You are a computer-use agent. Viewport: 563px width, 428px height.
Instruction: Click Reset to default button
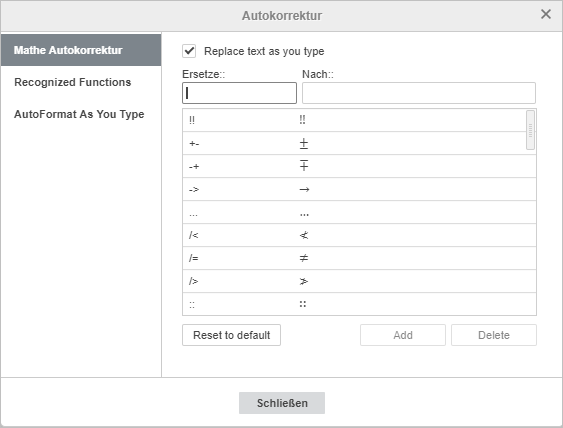[232, 335]
